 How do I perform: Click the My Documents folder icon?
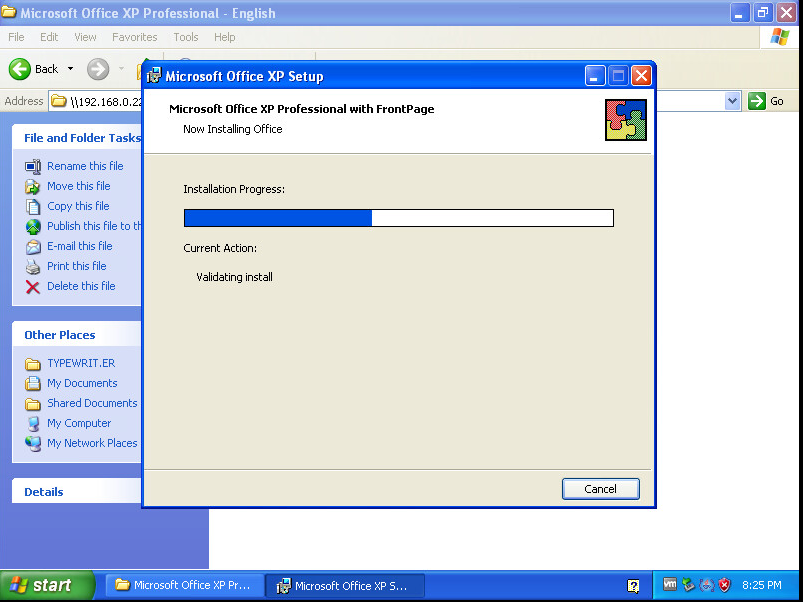pos(33,383)
